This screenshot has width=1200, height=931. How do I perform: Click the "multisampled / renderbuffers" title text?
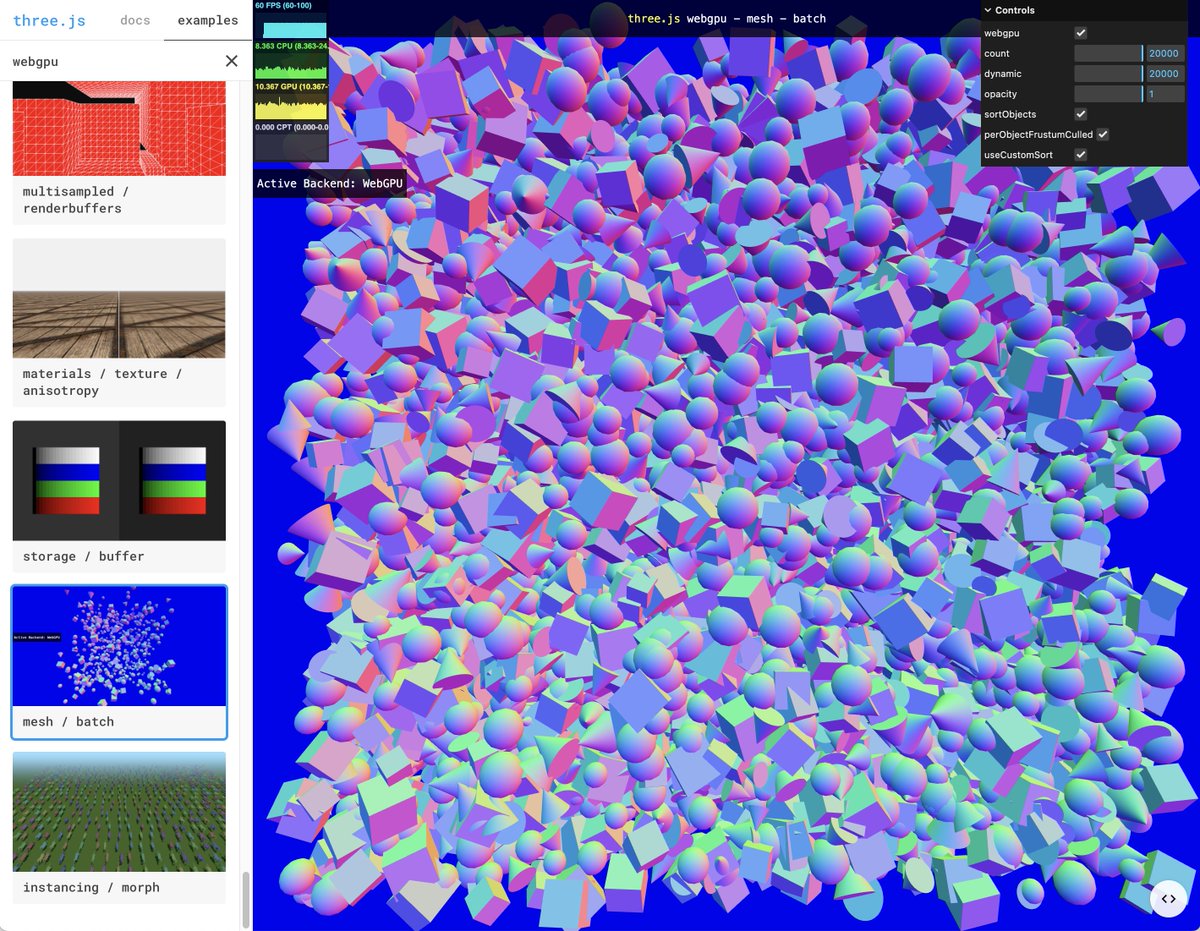tap(77, 200)
